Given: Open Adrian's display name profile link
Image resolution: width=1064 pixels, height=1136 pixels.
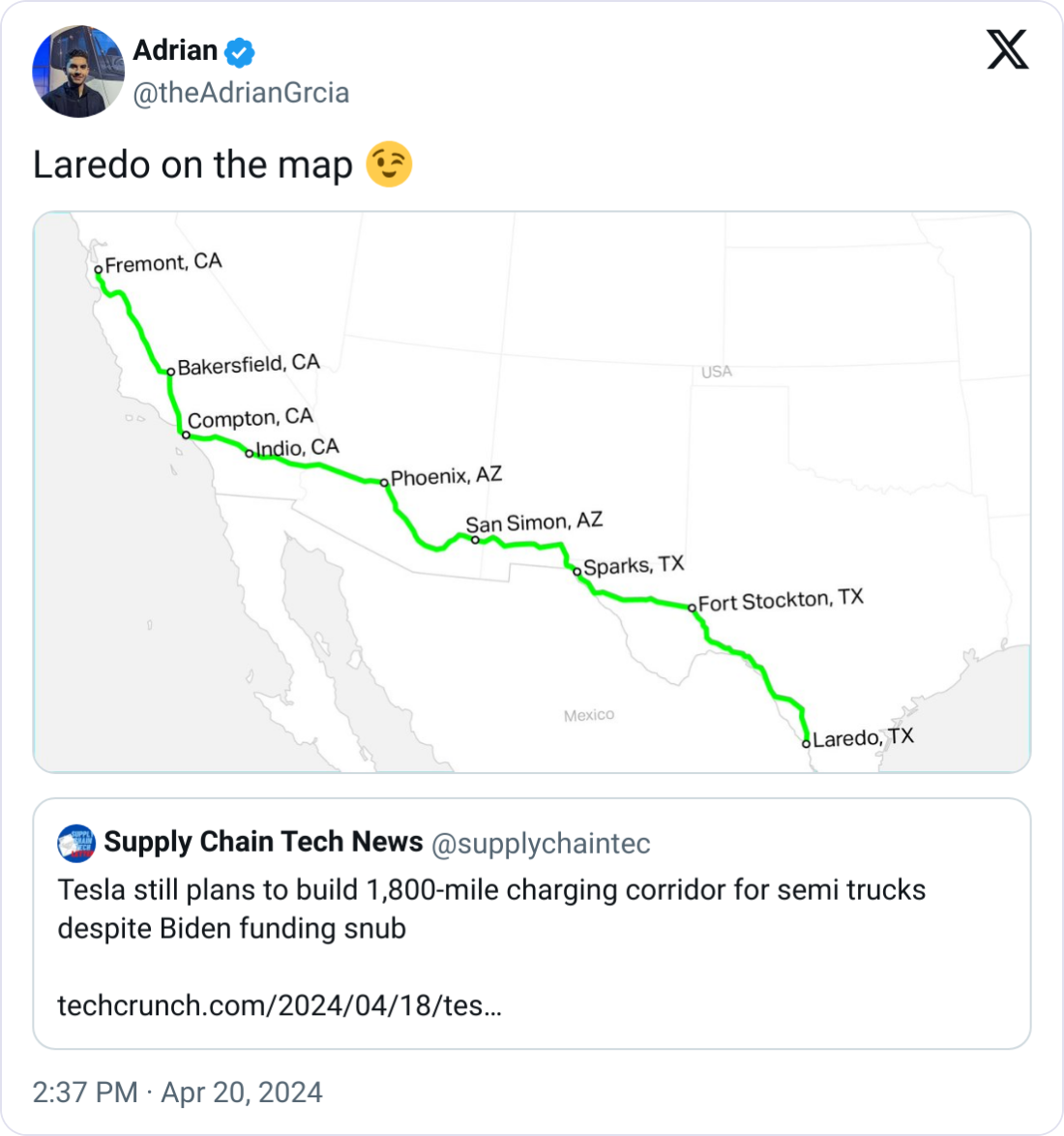Looking at the screenshot, I should 175,50.
